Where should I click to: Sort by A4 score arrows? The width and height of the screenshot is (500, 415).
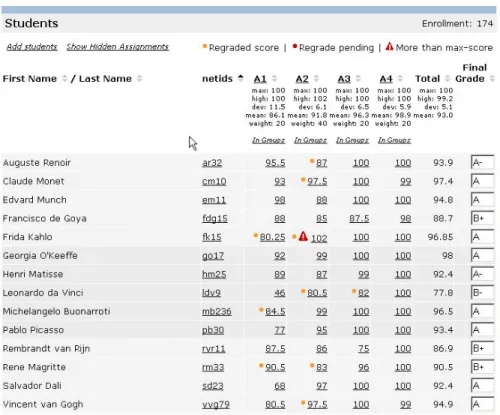400,79
